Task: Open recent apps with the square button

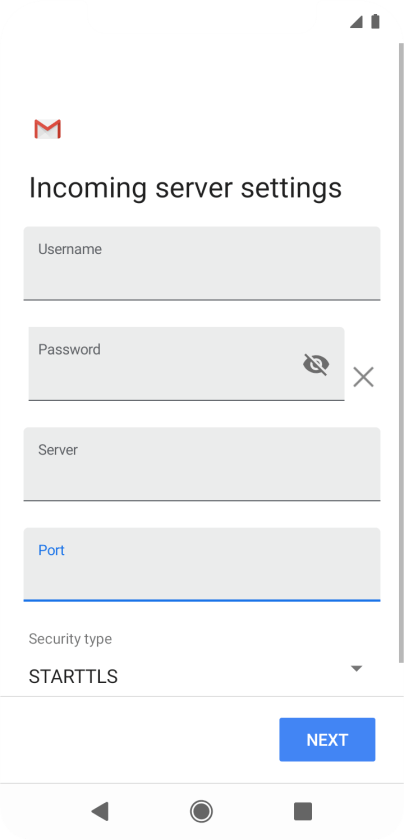Action: [x=303, y=811]
